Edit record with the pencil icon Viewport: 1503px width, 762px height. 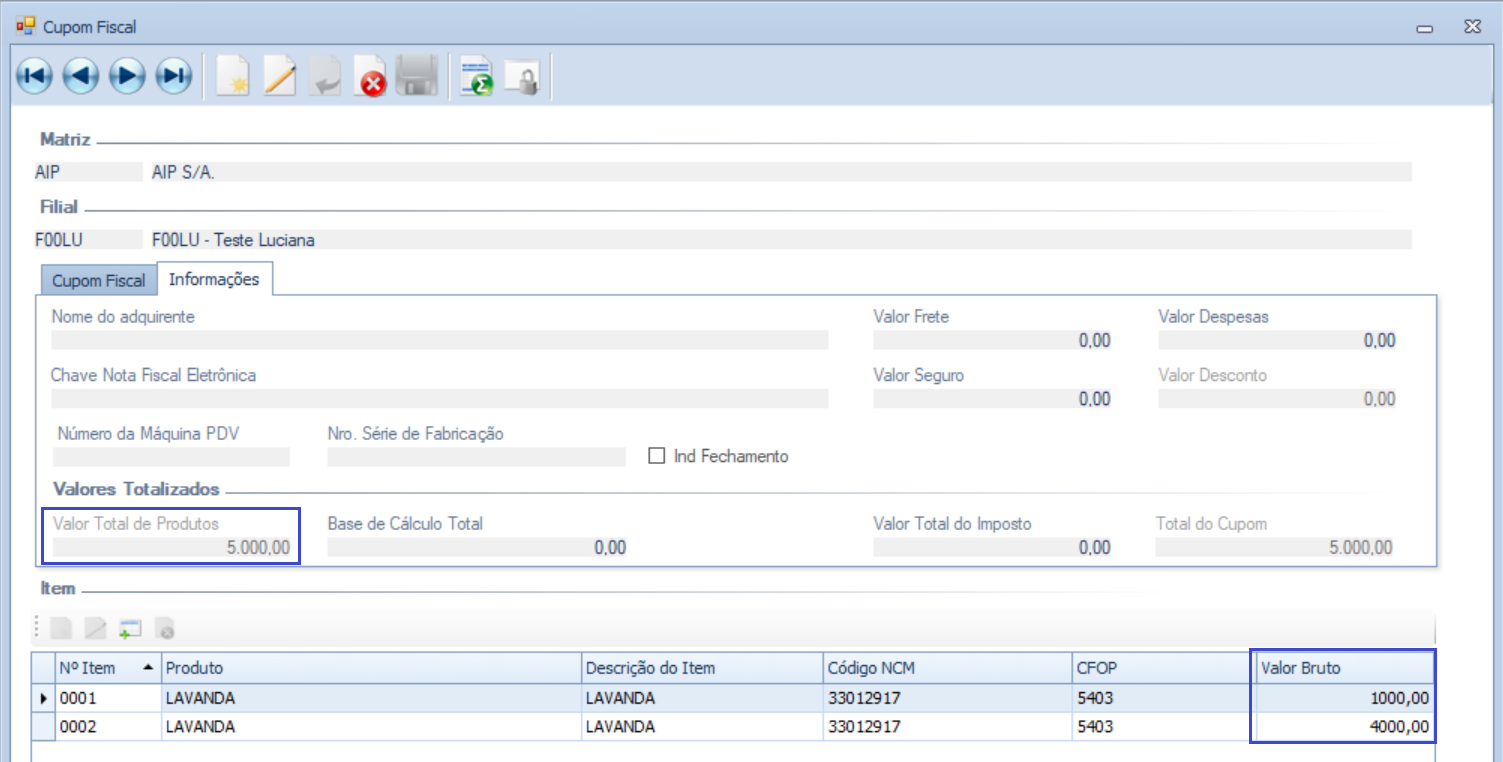tap(279, 76)
